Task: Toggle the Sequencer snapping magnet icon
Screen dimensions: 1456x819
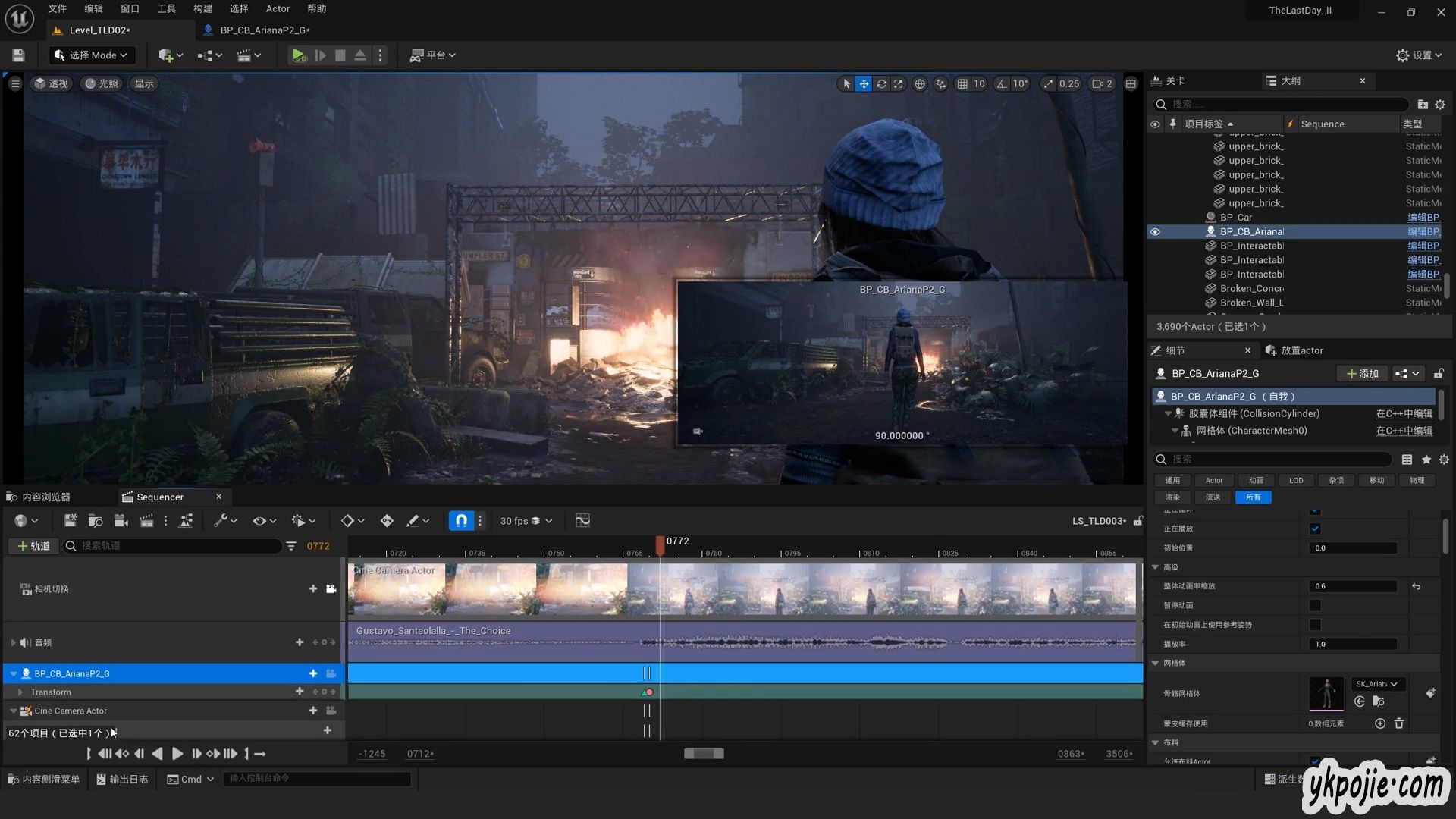Action: [461, 521]
